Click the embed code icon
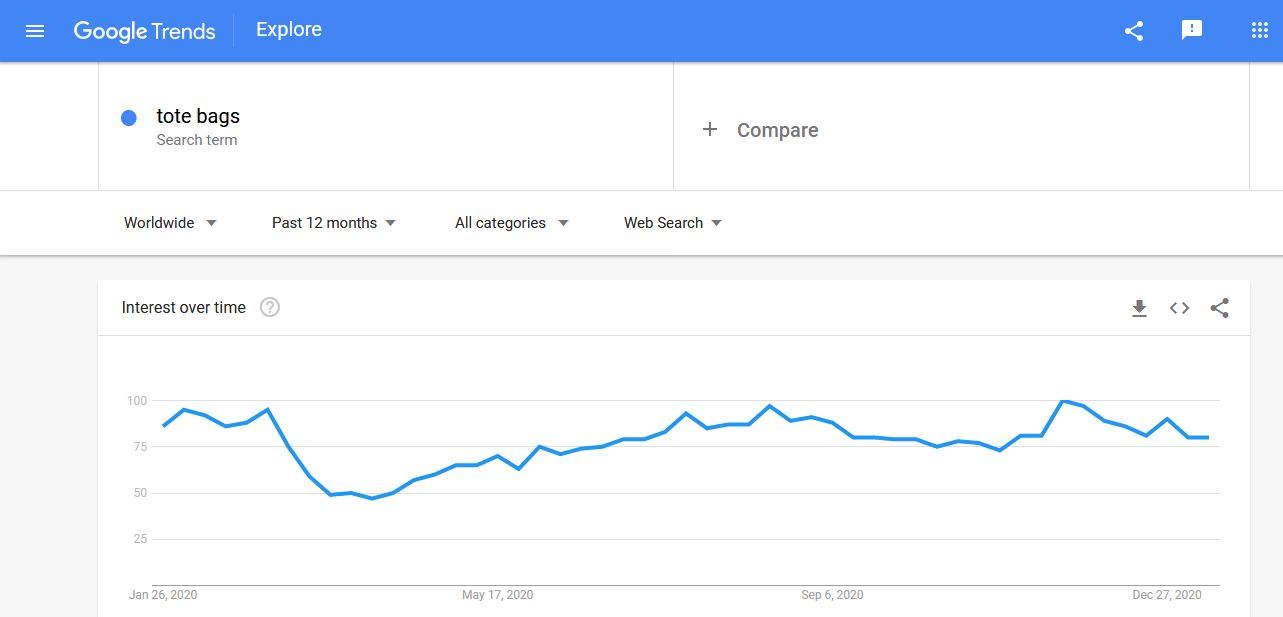 (x=1180, y=308)
